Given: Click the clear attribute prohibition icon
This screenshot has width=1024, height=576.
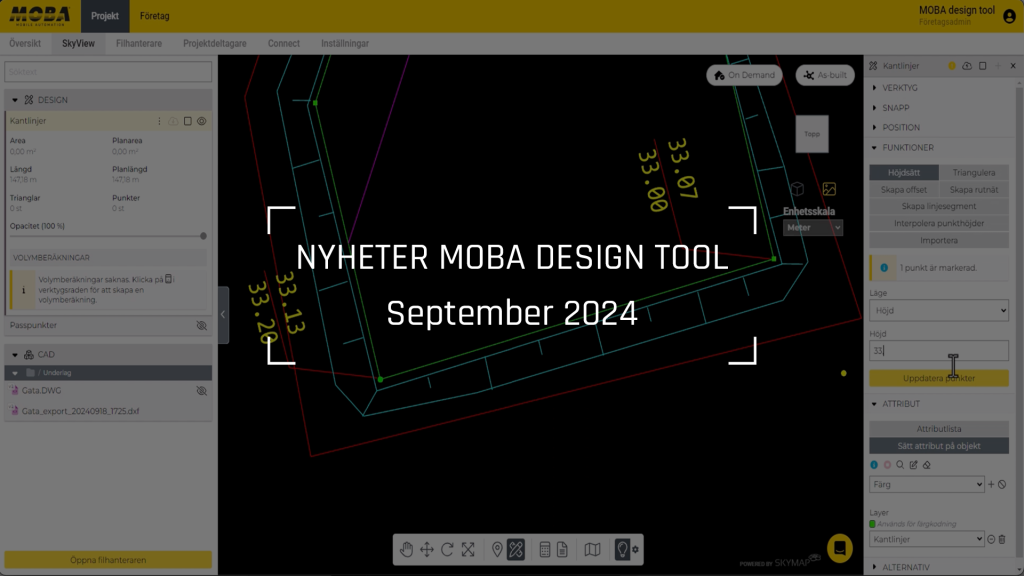Looking at the screenshot, I should pyautogui.click(x=1002, y=485).
